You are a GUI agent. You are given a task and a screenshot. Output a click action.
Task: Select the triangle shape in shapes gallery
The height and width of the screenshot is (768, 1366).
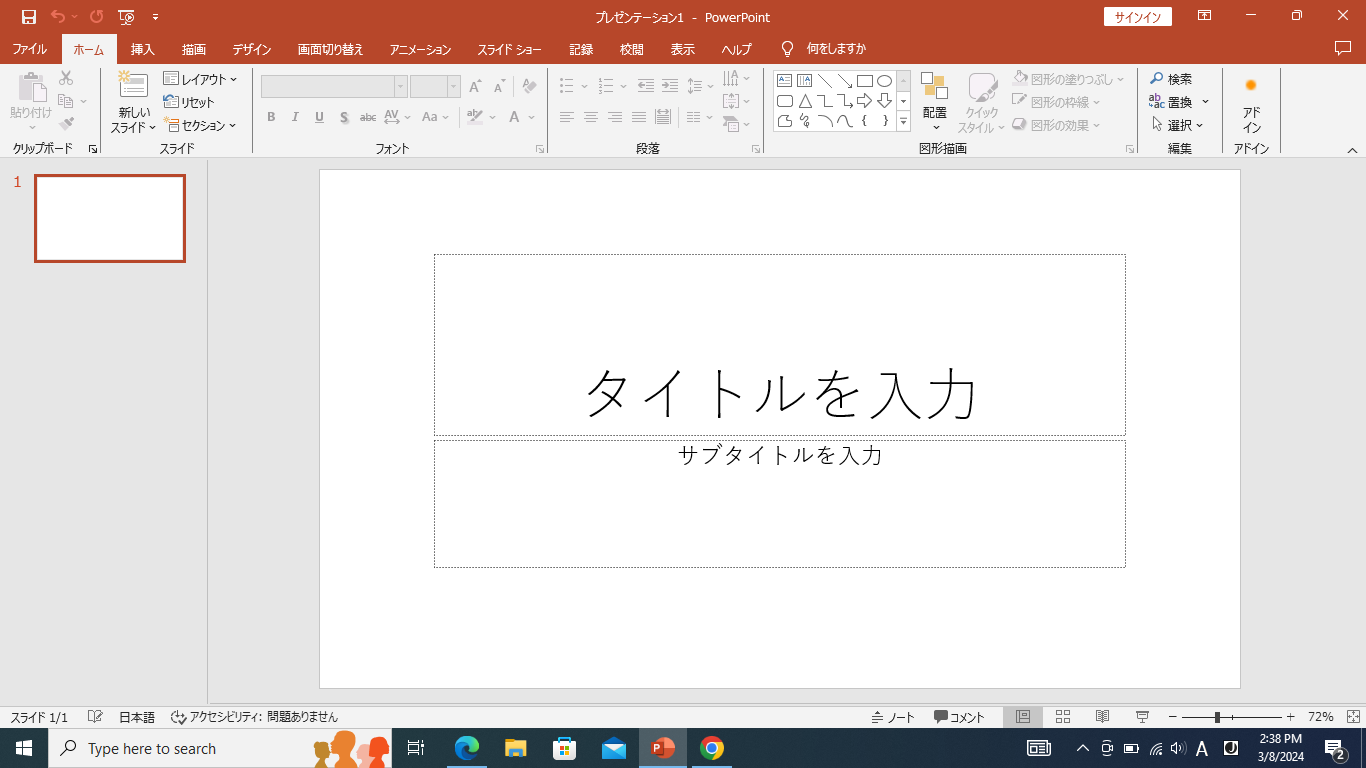[x=805, y=101]
